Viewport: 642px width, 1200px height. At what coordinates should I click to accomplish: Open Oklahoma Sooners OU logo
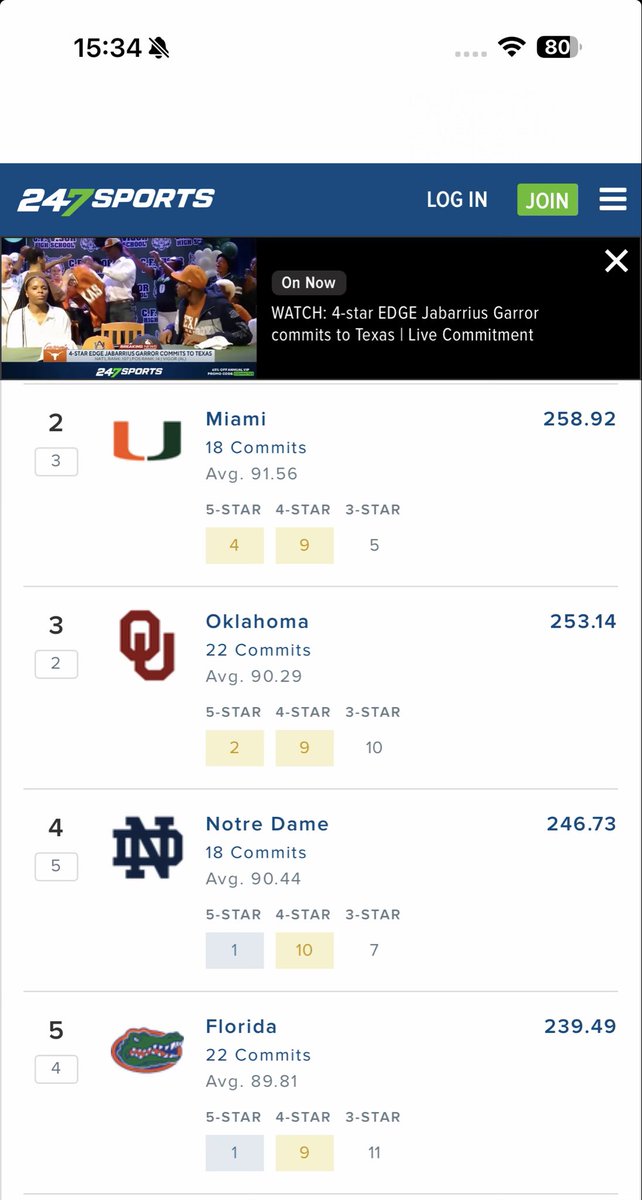(x=147, y=645)
